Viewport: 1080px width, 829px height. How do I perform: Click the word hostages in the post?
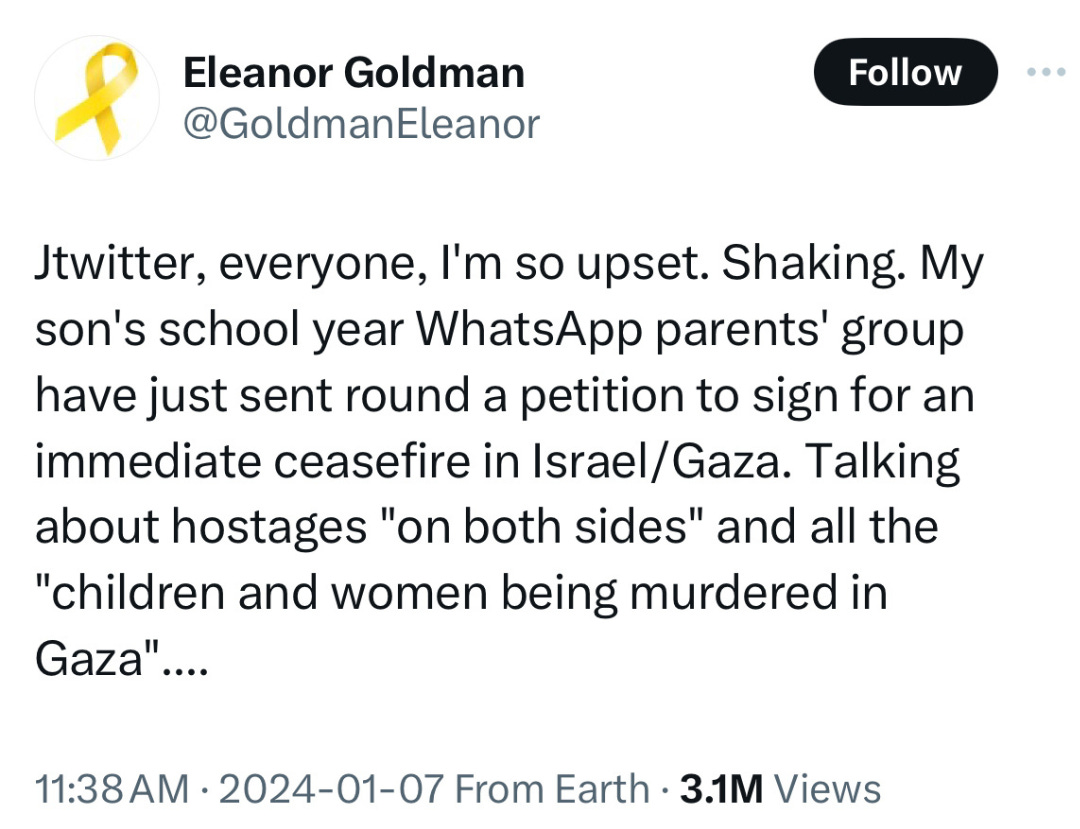269,529
